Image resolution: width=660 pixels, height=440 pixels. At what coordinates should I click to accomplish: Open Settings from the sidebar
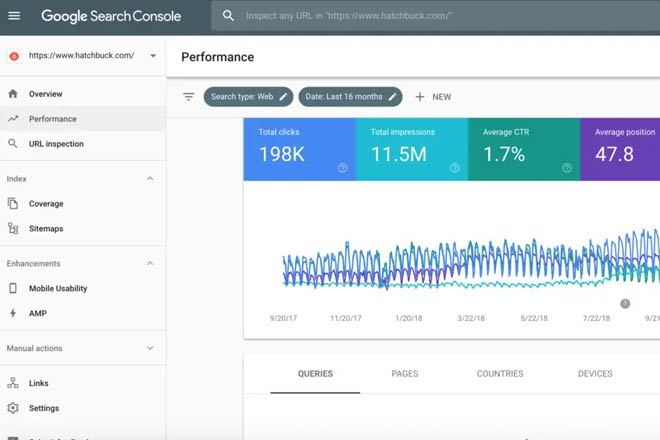(x=44, y=408)
